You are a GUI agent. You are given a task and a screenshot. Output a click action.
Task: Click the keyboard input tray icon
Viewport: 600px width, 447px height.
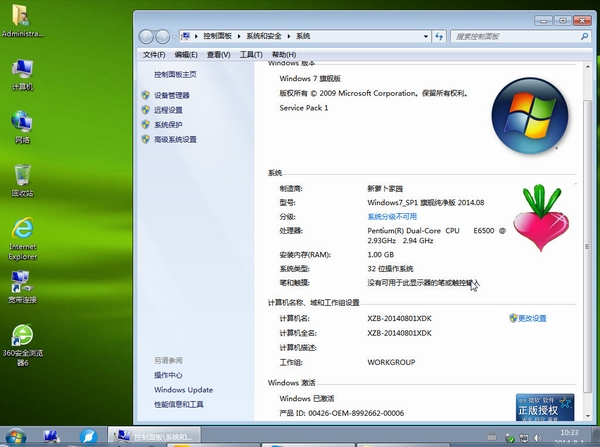click(x=492, y=437)
